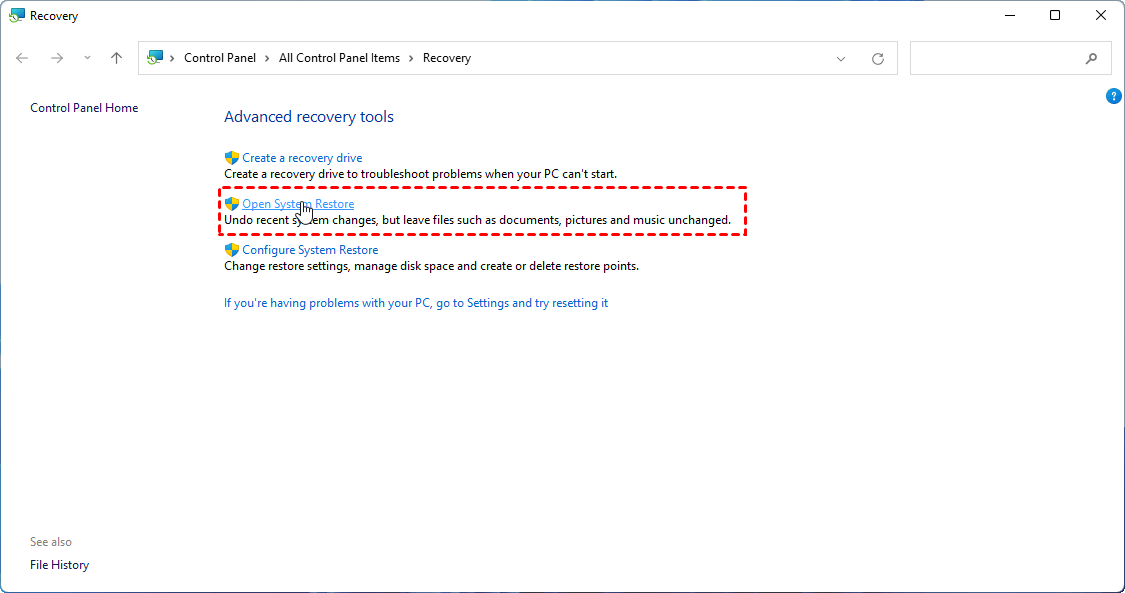Focus the Control Panel search box
The width and height of the screenshot is (1125, 593).
pos(995,59)
